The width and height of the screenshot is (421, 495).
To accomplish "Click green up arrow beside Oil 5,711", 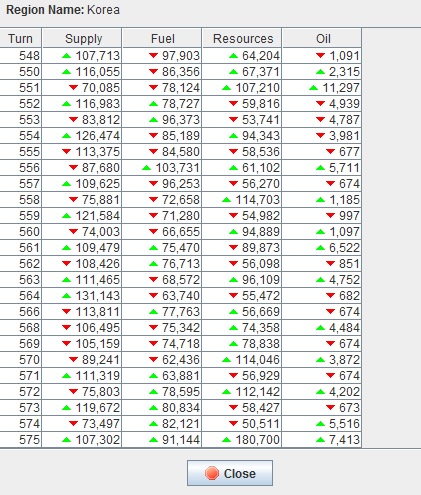I will [x=320, y=168].
